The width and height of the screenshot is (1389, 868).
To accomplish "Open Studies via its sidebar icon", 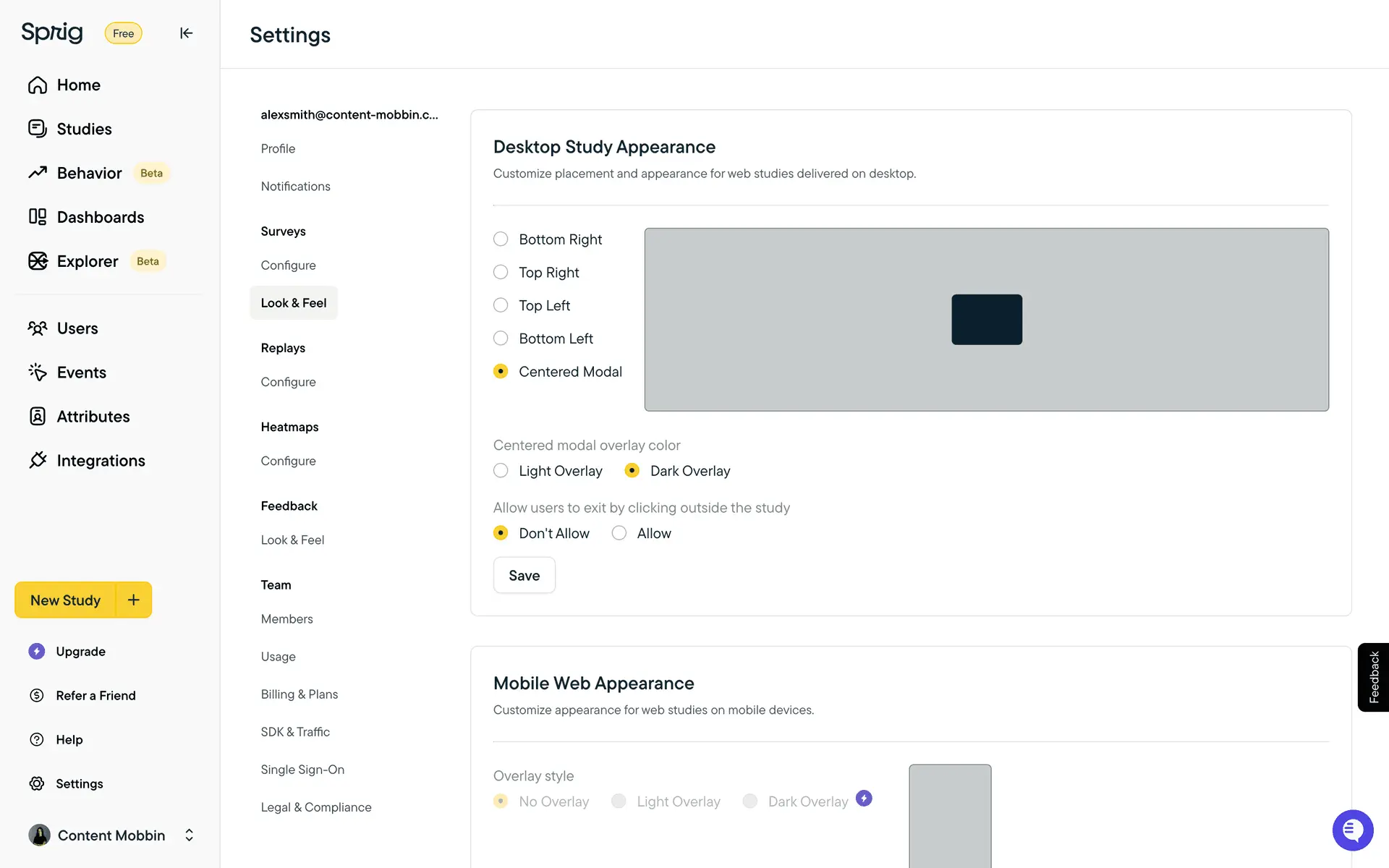I will click(38, 129).
